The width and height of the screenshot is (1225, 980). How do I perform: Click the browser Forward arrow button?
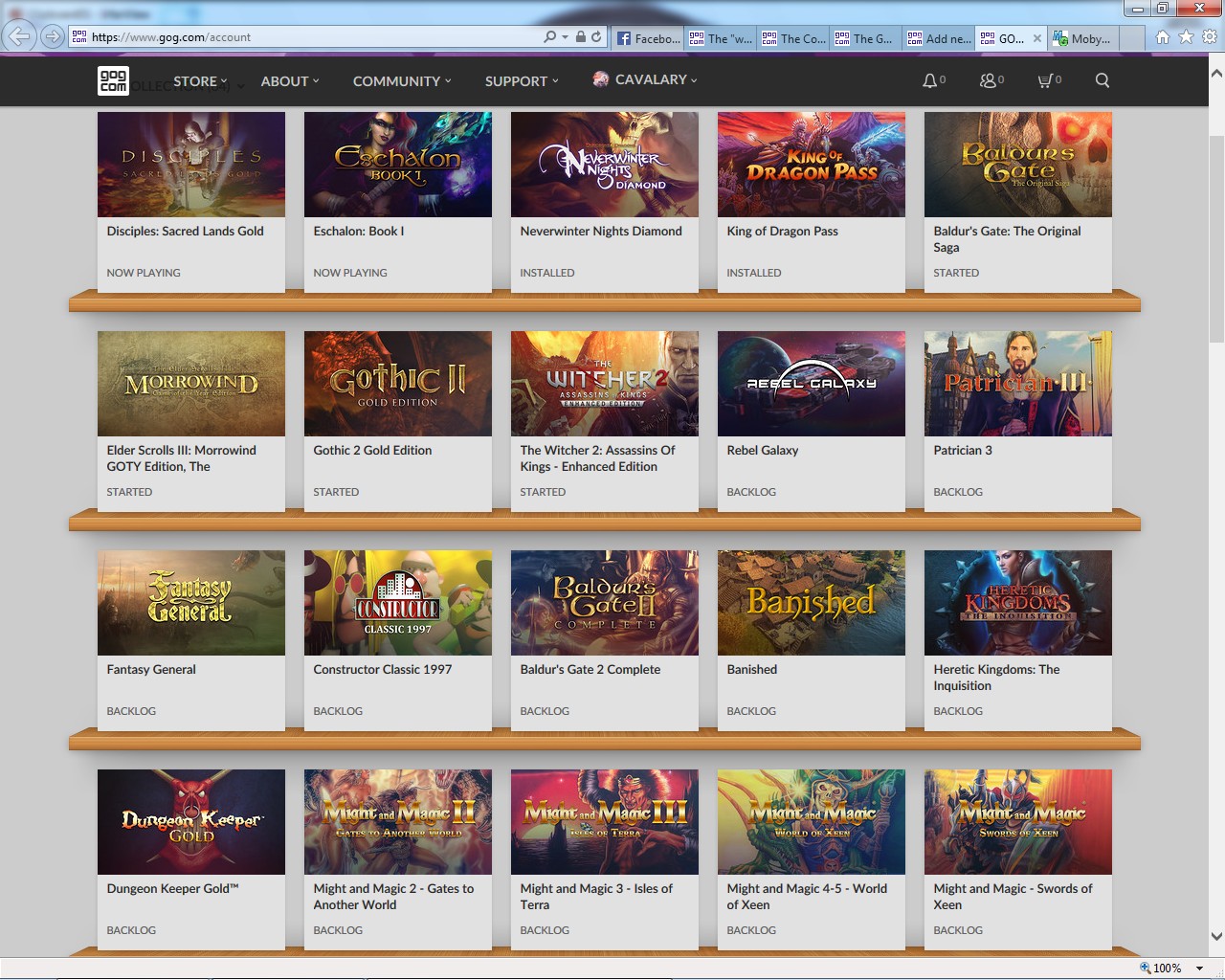click(x=53, y=36)
